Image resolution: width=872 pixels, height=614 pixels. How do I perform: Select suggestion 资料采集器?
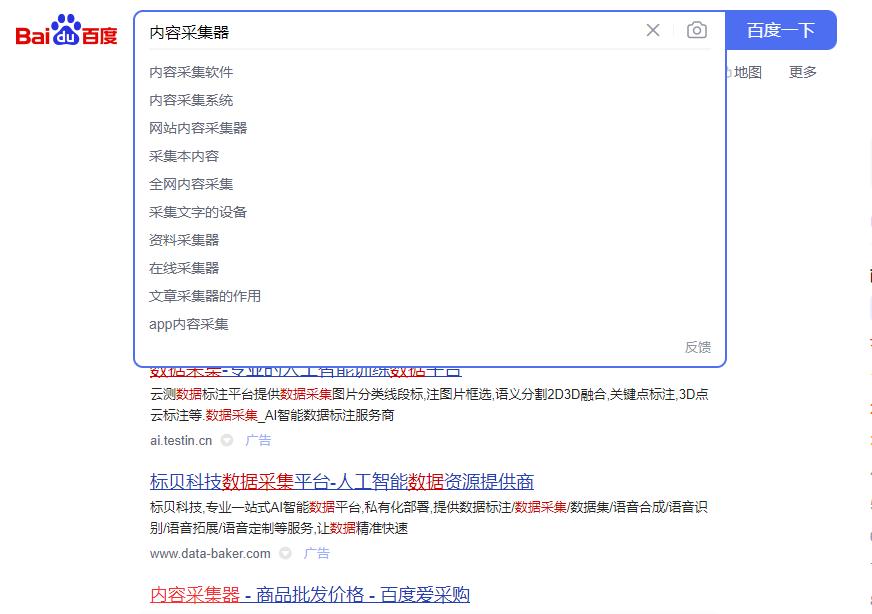184,240
